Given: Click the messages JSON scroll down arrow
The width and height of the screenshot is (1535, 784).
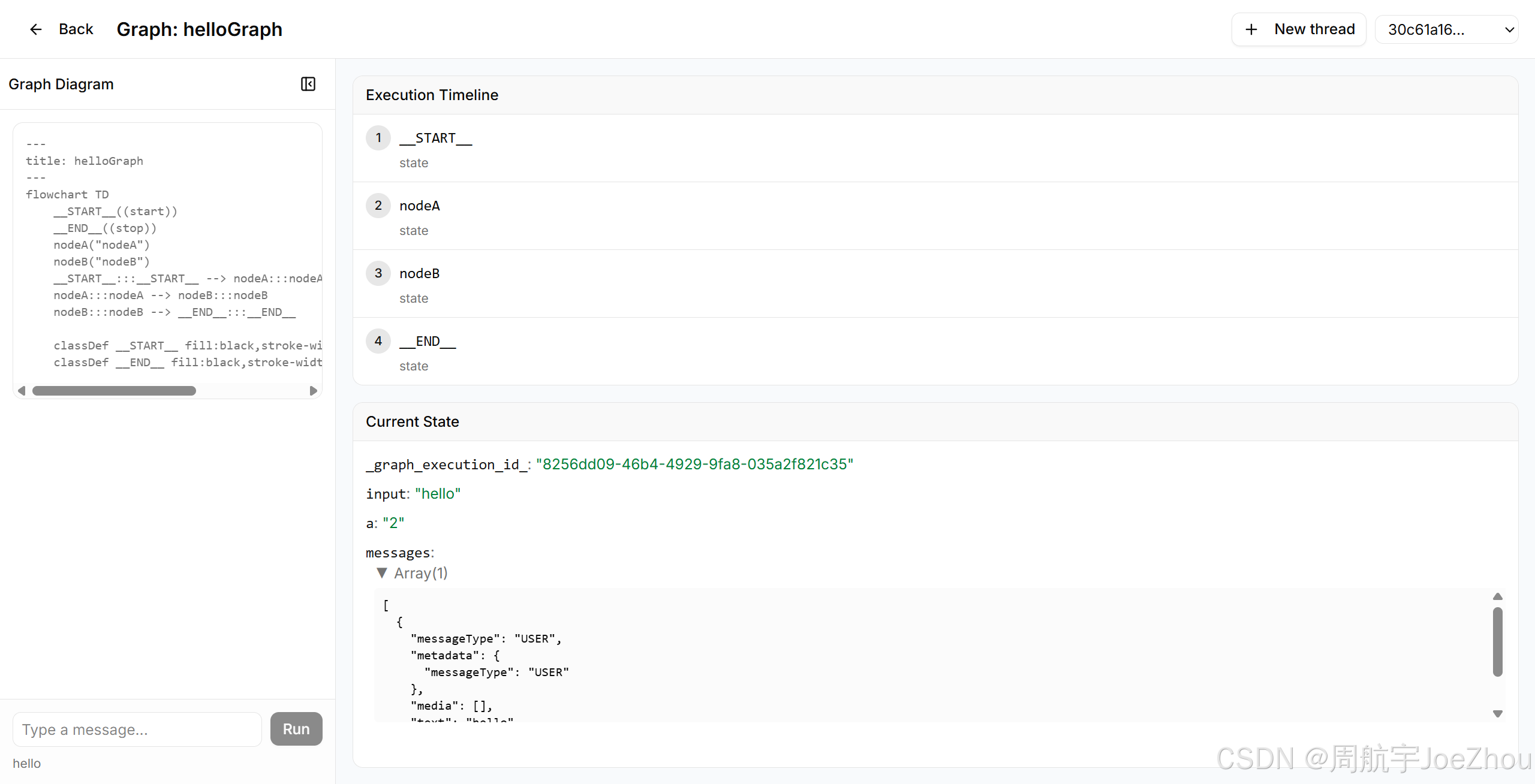Looking at the screenshot, I should [1498, 713].
